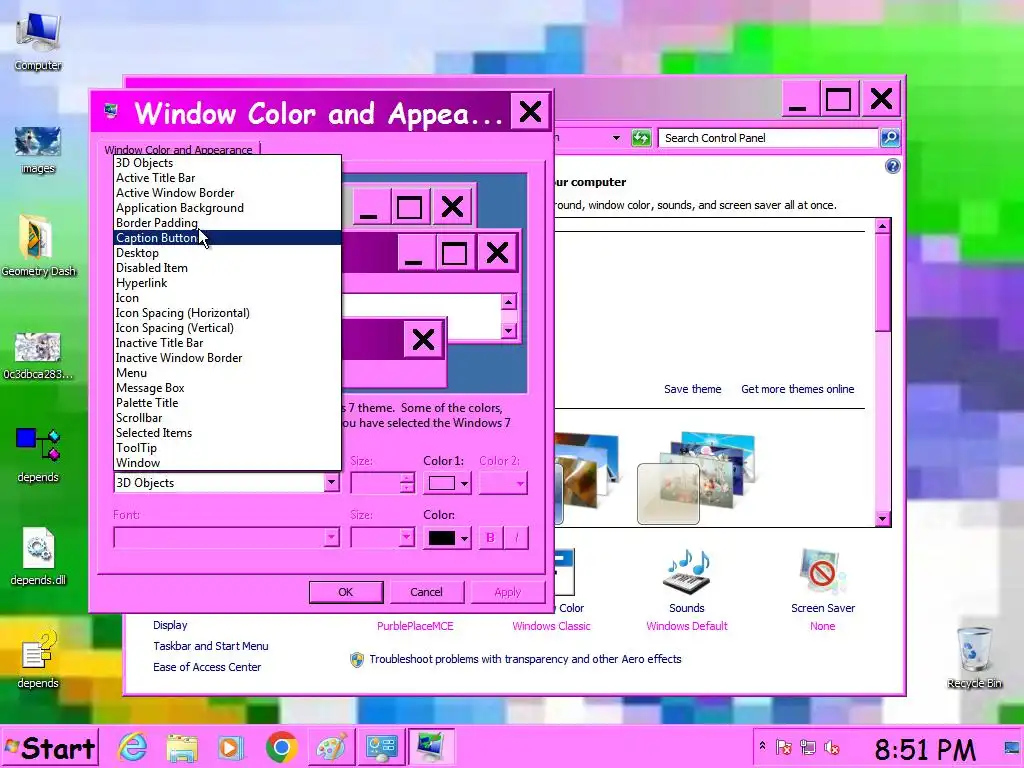Open the Start button
1024x768 pixels.
(50, 747)
